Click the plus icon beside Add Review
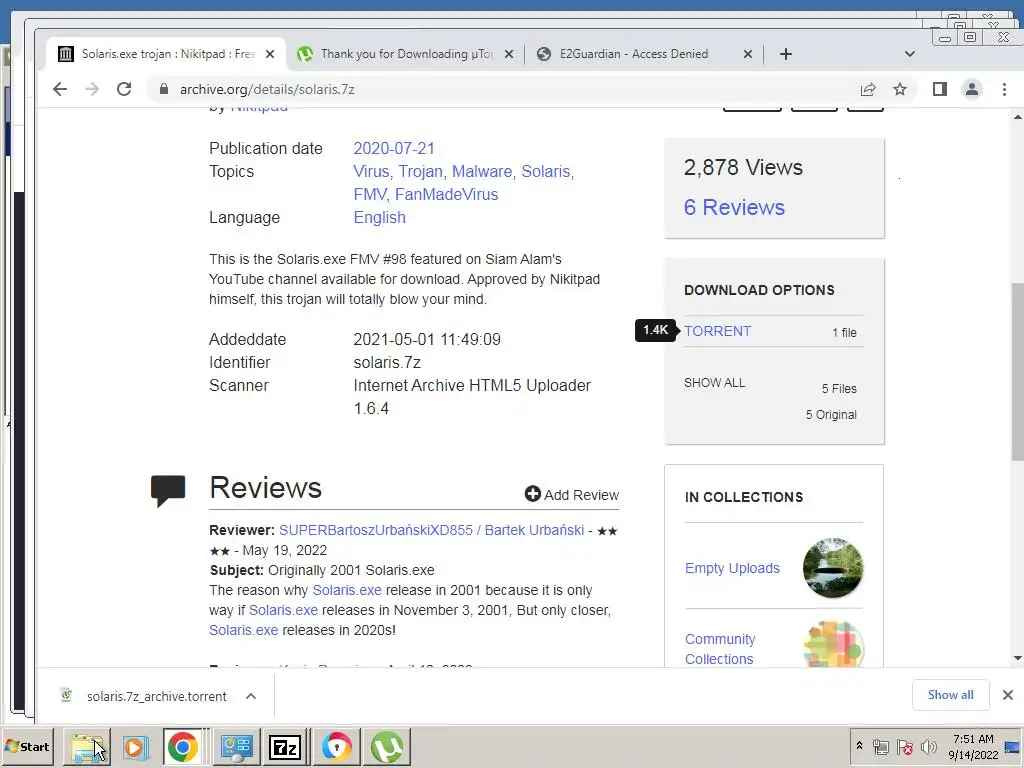Screen dimensions: 1024x768 (x=533, y=494)
